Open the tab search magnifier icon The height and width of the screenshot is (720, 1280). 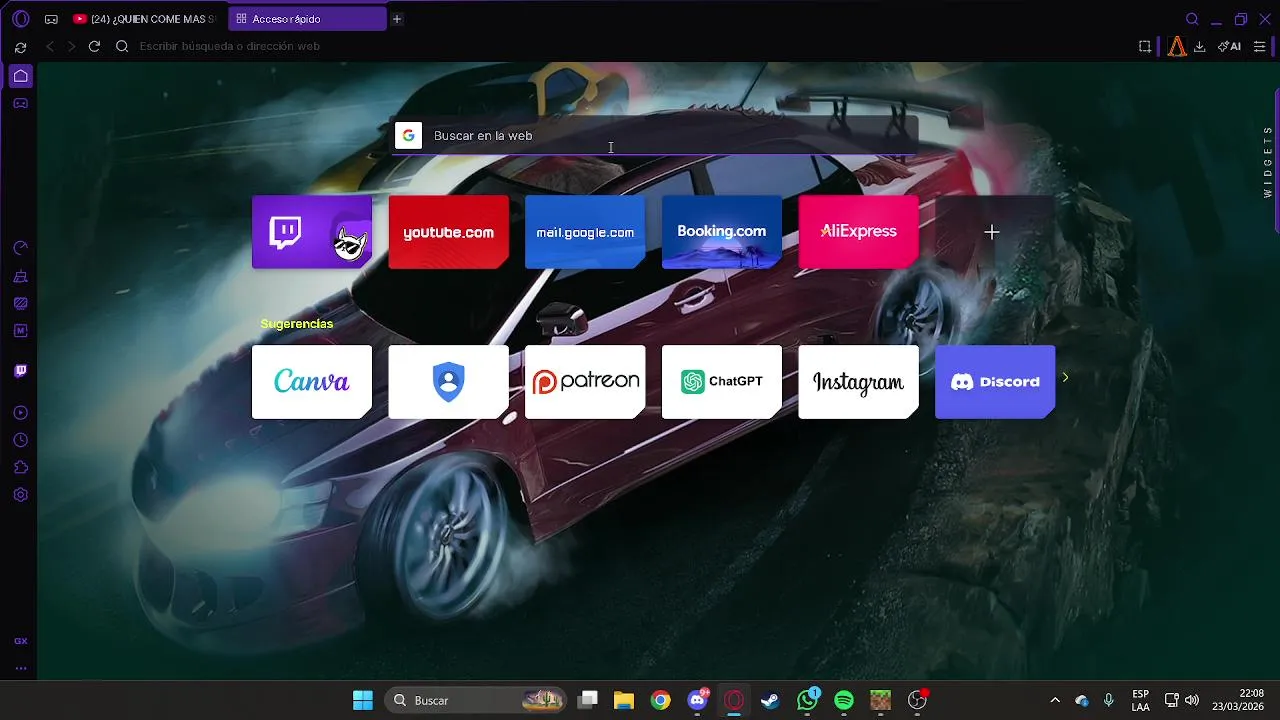(x=1192, y=19)
